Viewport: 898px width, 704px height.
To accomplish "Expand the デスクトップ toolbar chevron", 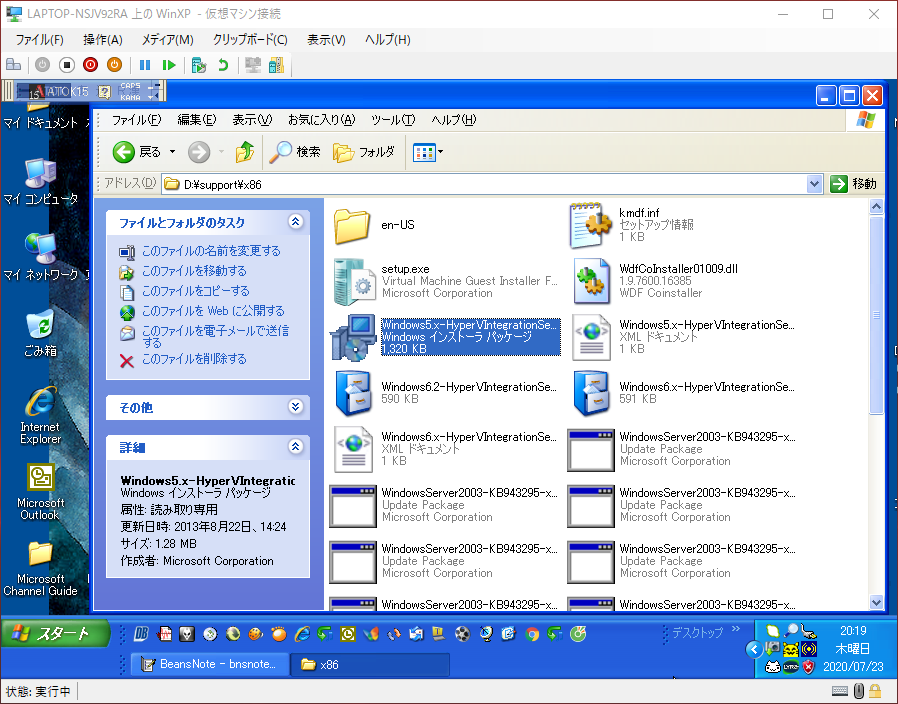I will click(x=736, y=629).
